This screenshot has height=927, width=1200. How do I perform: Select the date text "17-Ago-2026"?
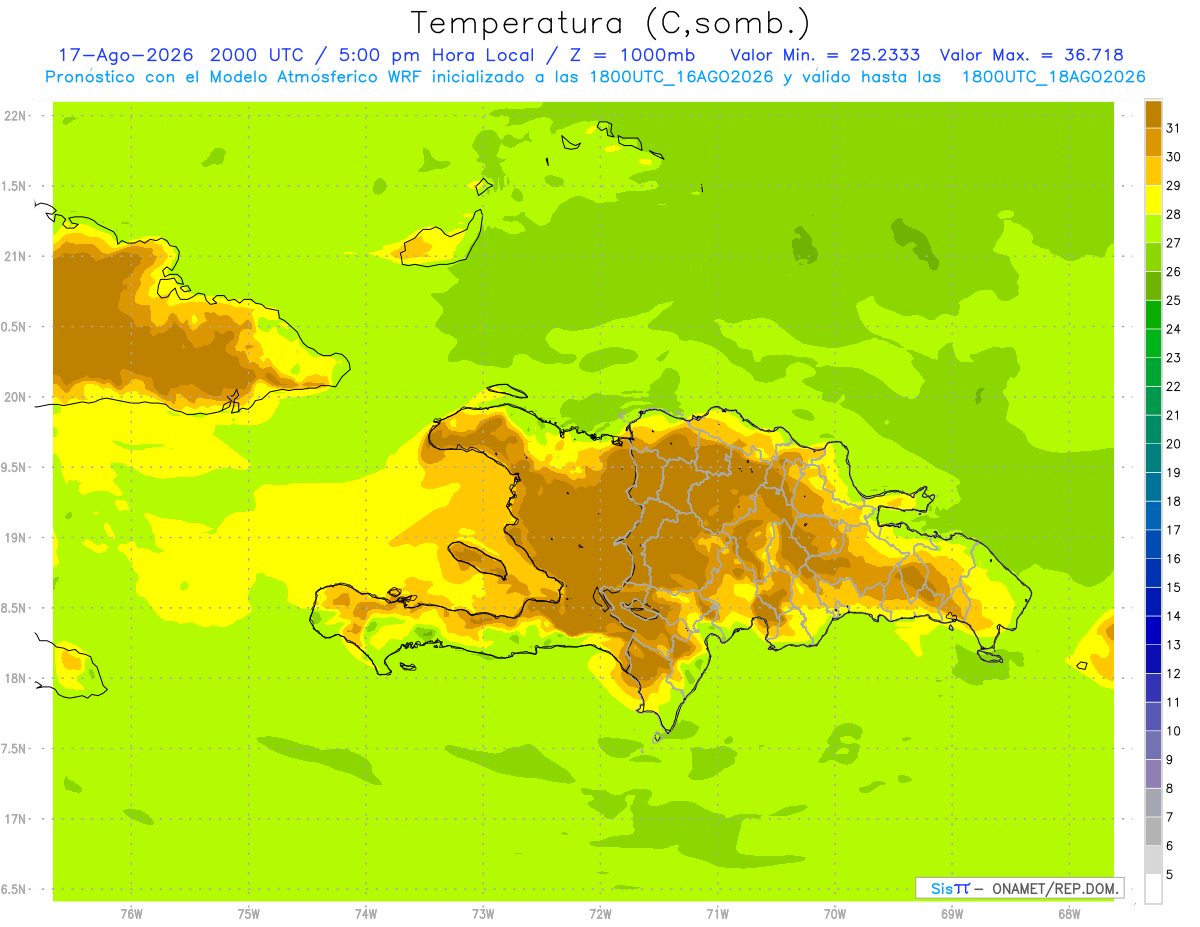(x=125, y=55)
